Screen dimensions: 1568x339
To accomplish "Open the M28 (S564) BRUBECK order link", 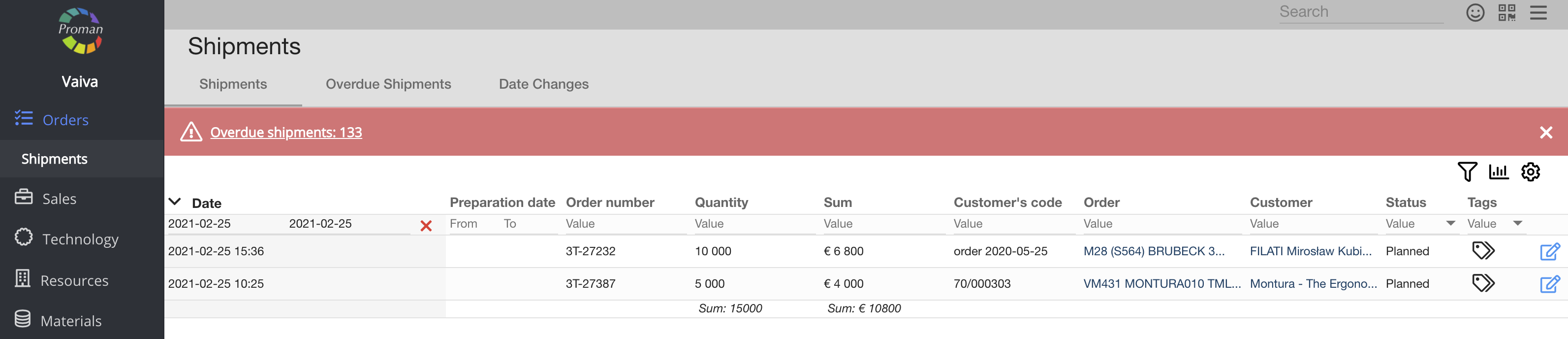I will (1154, 251).
